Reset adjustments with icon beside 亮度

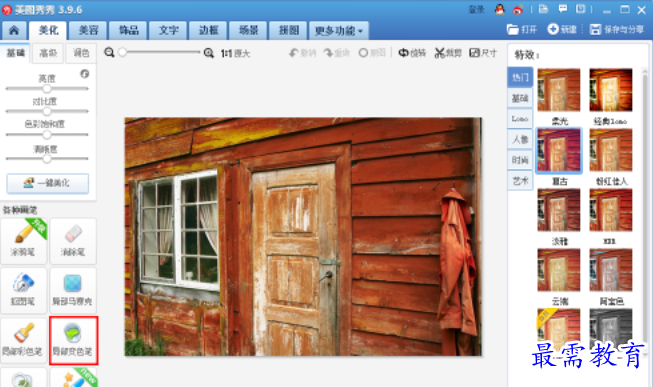coord(85,74)
